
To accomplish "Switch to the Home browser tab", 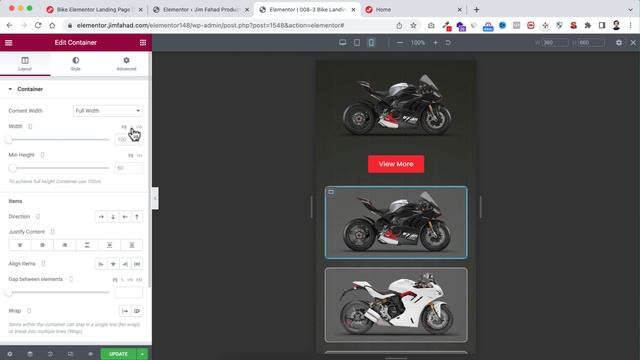I will click(412, 9).
